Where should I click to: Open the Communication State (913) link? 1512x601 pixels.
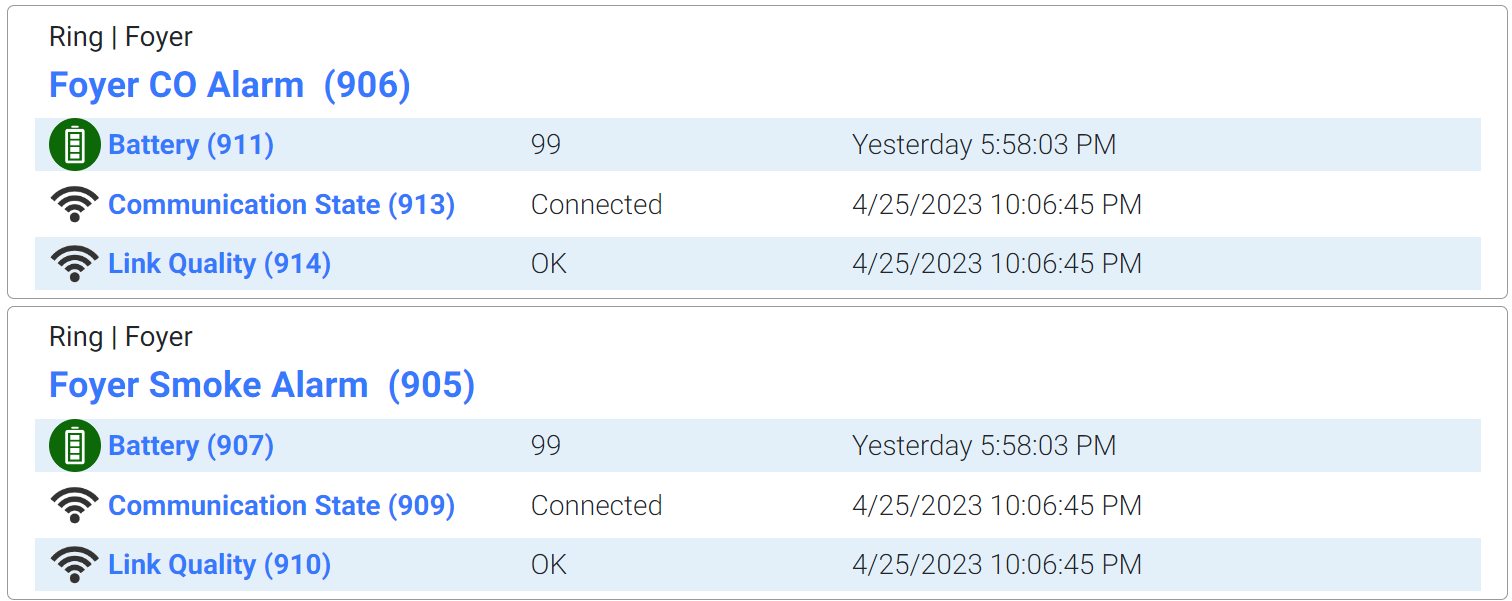tap(282, 204)
